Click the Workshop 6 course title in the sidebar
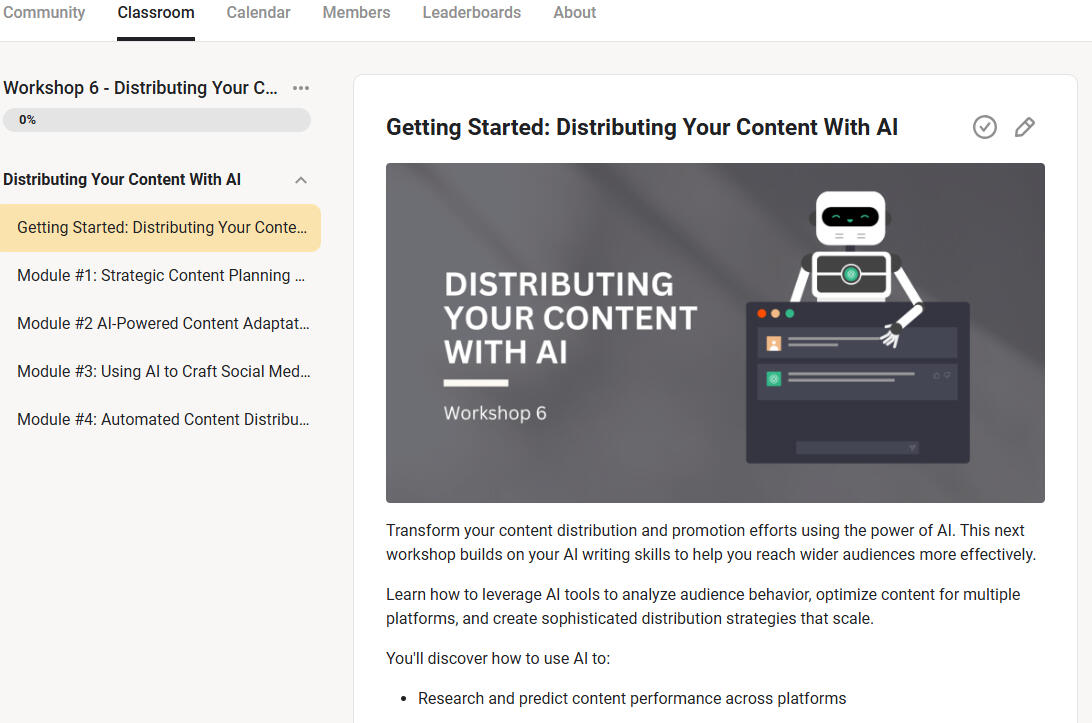Viewport: 1092px width, 723px height. coord(140,88)
